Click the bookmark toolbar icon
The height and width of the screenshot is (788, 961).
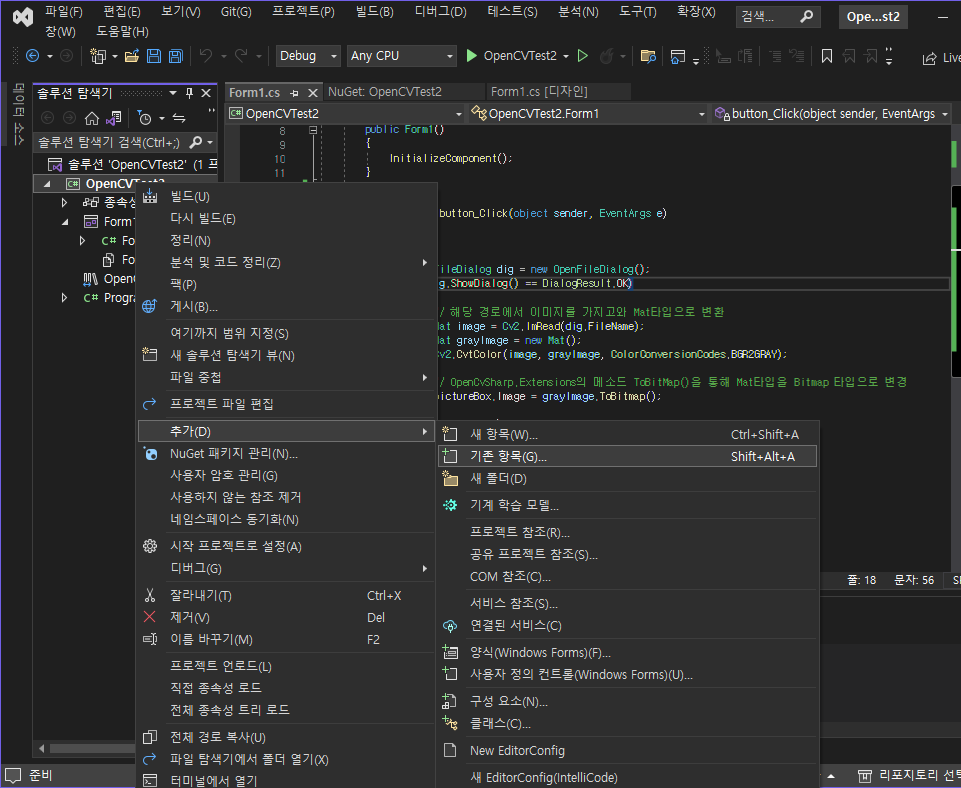coord(827,56)
